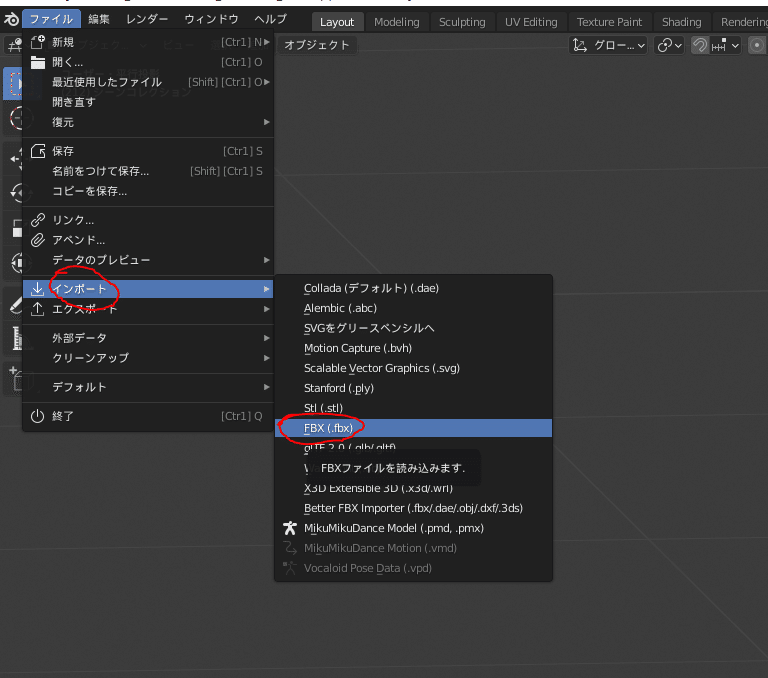Choose 名前をつけて保存...
Screen dimensions: 768x678
tap(148, 171)
